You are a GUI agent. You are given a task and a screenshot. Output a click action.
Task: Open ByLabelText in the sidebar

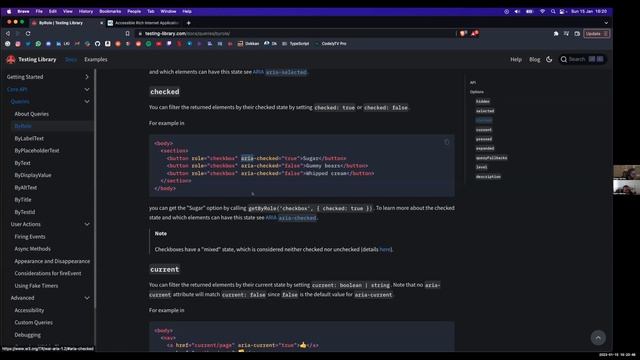coord(29,138)
